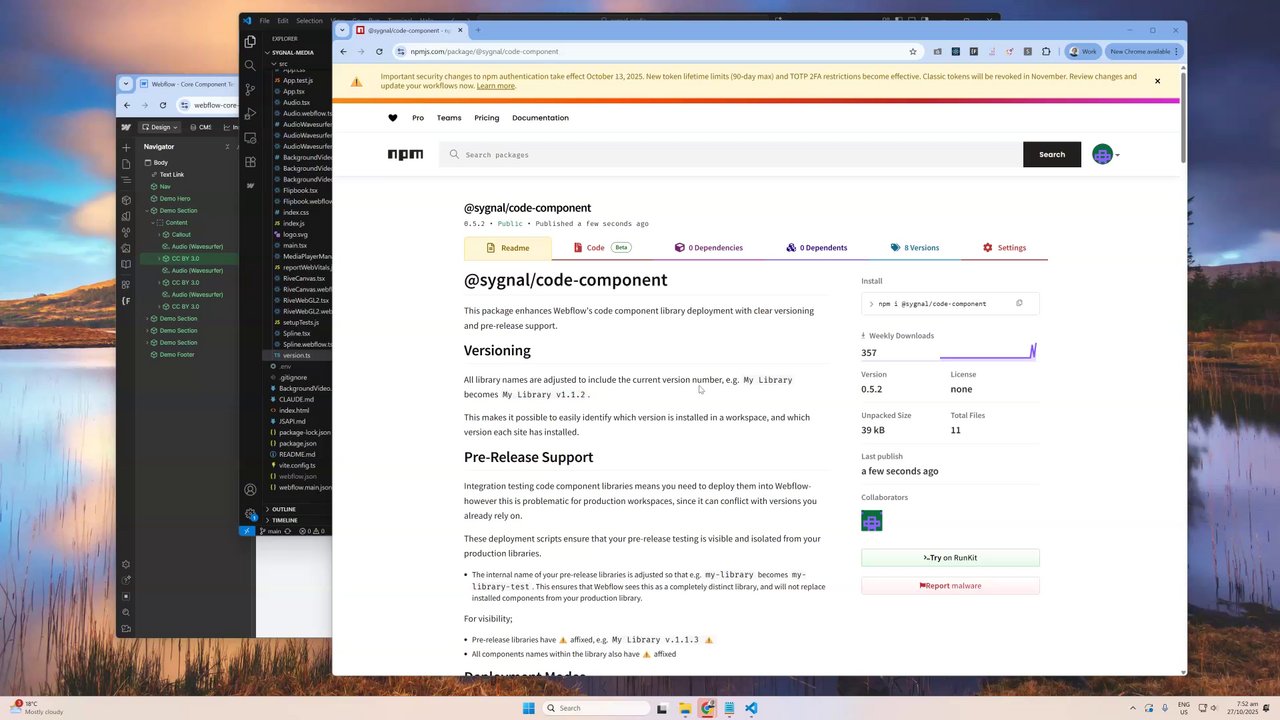1280x720 pixels.
Task: Copy the npm install command
Action: (x=1019, y=303)
